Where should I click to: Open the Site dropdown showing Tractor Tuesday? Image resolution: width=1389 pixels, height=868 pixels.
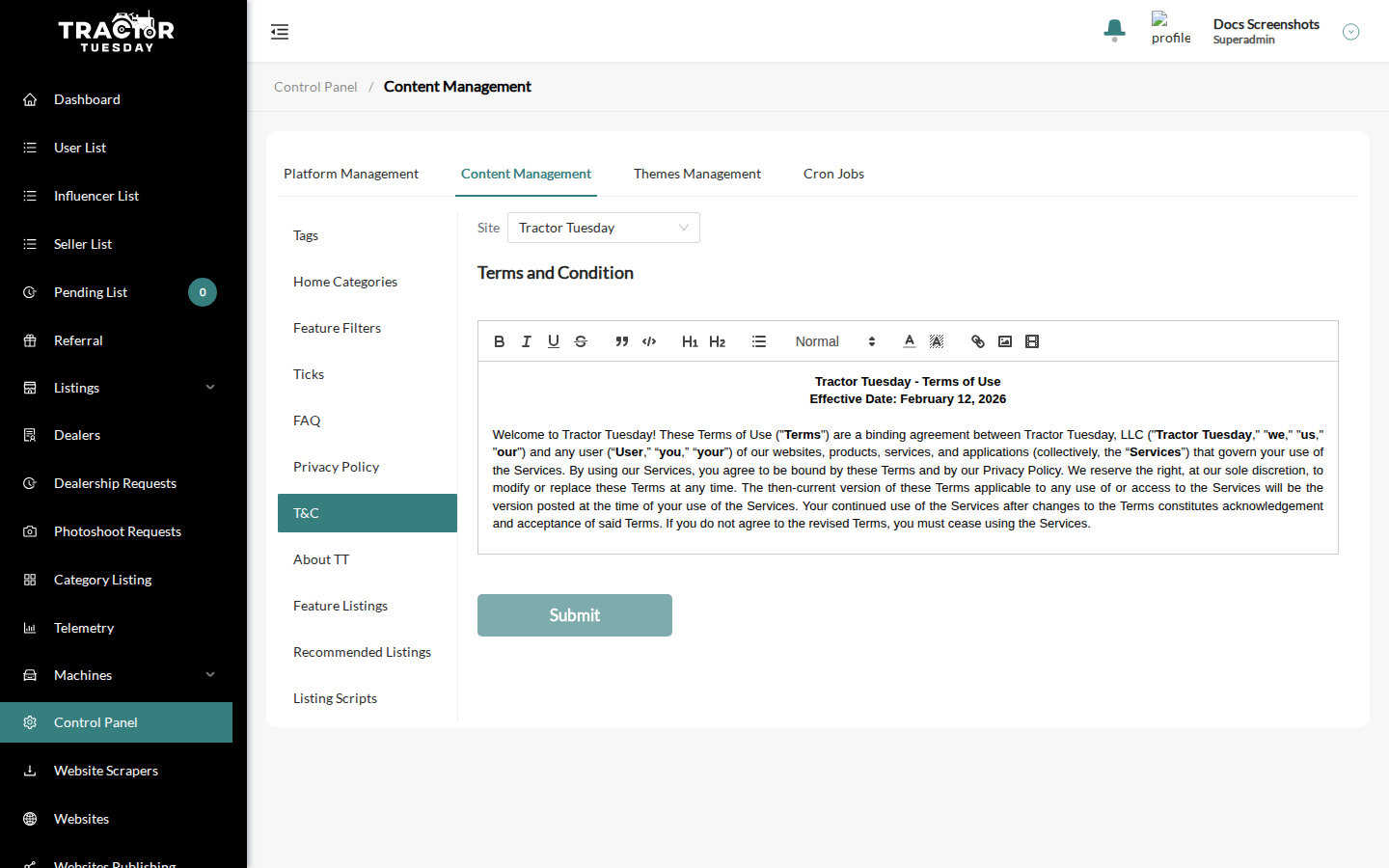pyautogui.click(x=604, y=228)
